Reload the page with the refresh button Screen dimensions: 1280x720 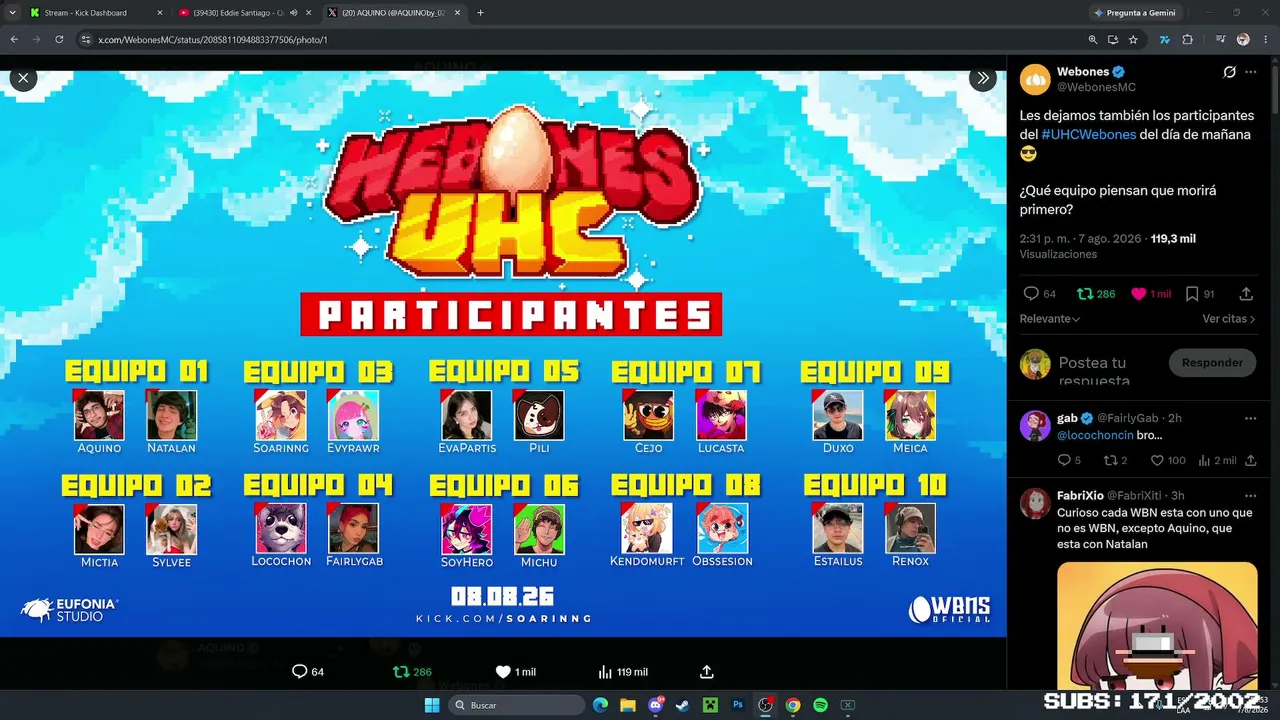(x=59, y=39)
